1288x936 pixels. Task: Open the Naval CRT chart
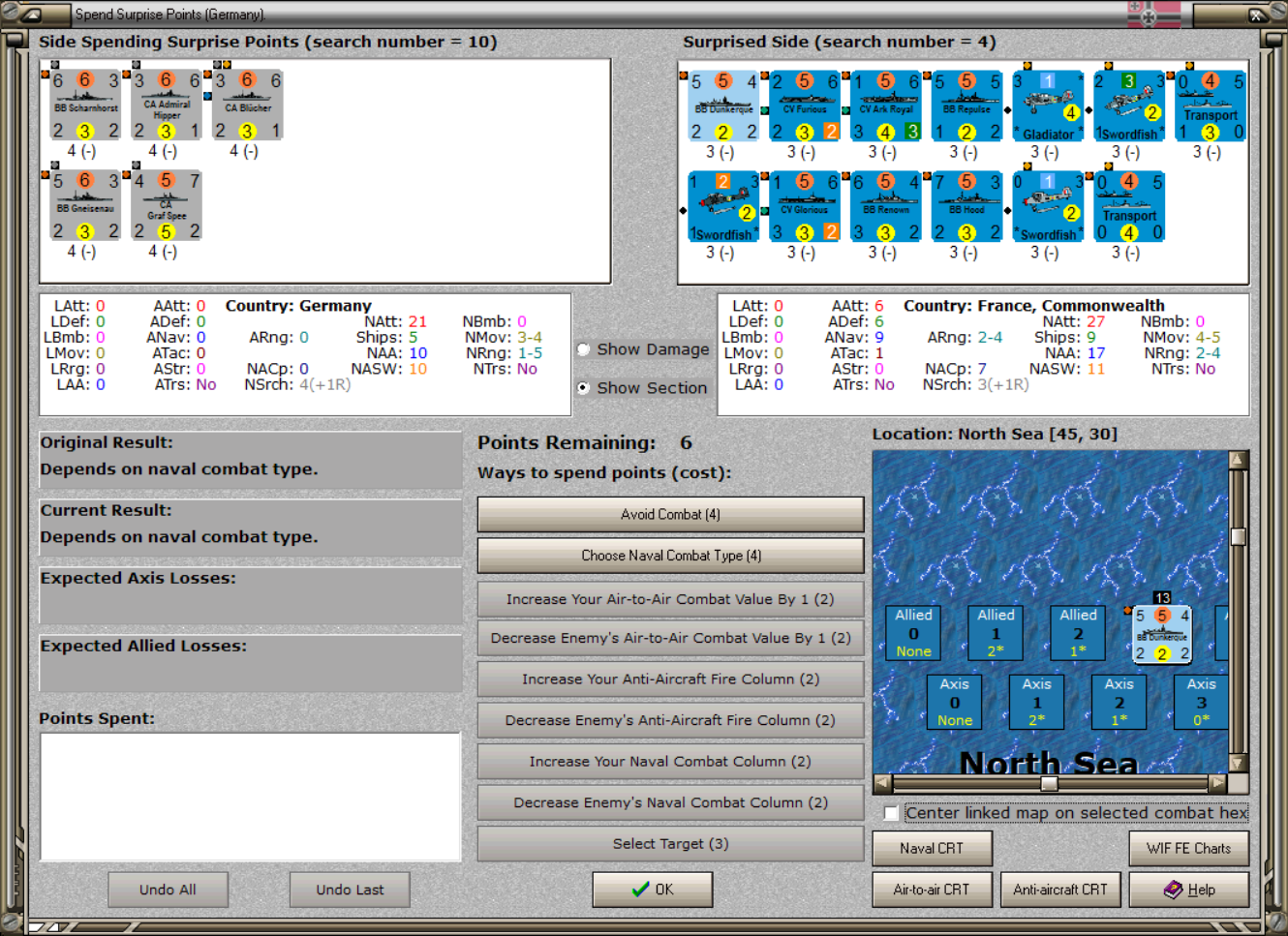(932, 848)
